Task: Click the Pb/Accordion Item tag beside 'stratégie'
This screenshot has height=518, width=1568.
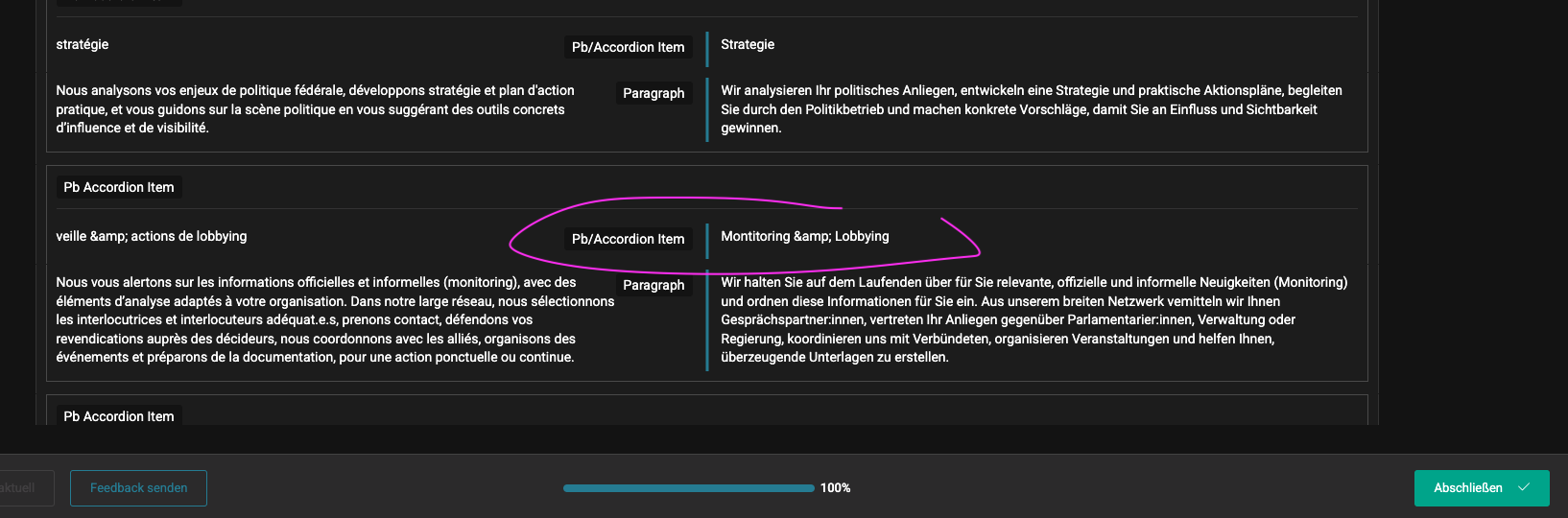Action: (x=629, y=47)
